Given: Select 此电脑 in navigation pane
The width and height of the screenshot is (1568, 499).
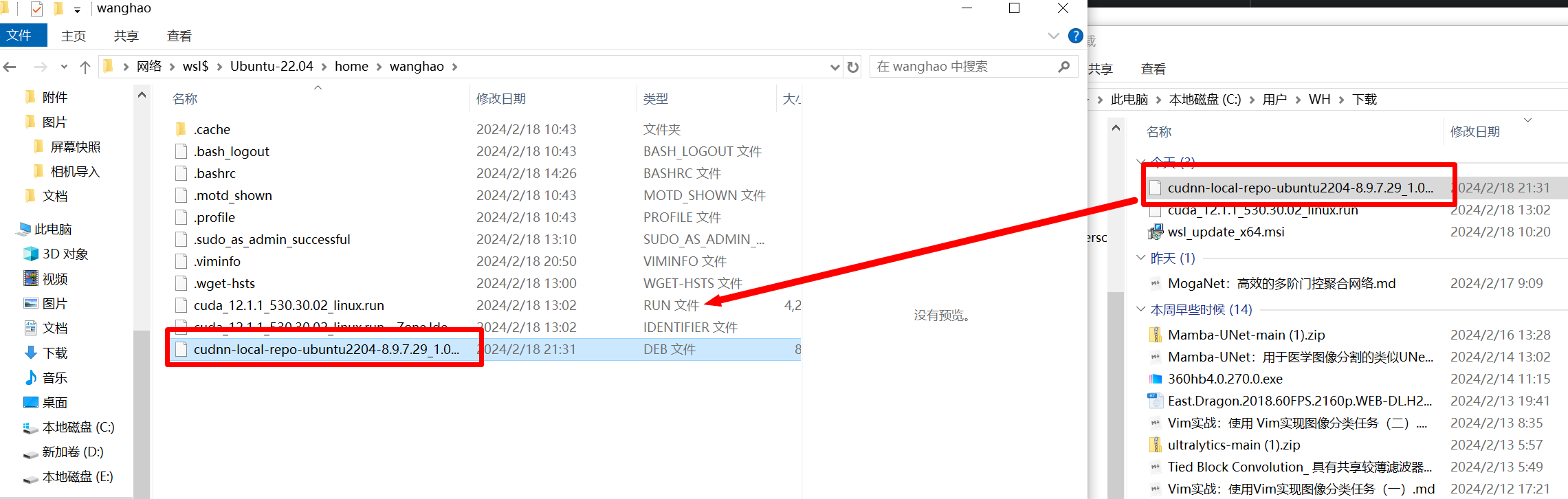Looking at the screenshot, I should click(x=53, y=230).
